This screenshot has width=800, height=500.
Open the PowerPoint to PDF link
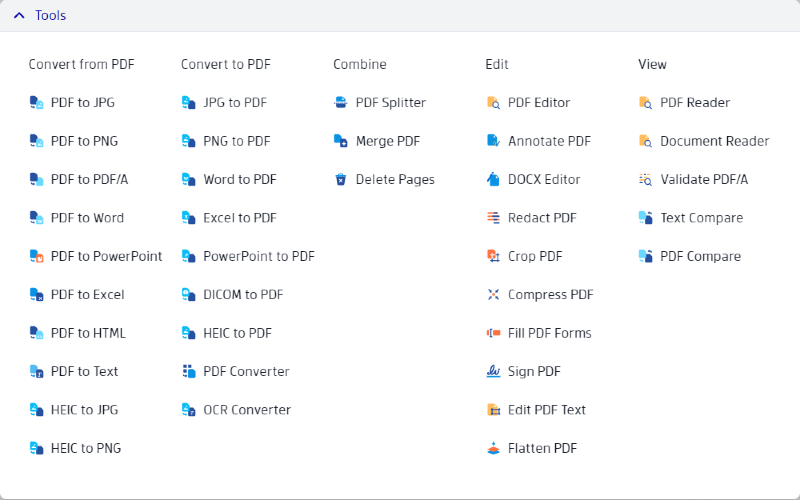(x=259, y=256)
